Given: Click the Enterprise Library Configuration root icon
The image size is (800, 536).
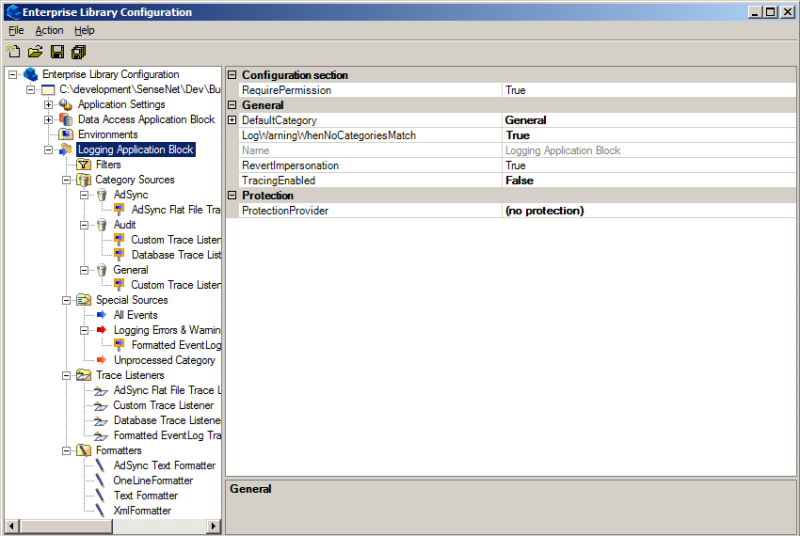Looking at the screenshot, I should coord(31,74).
